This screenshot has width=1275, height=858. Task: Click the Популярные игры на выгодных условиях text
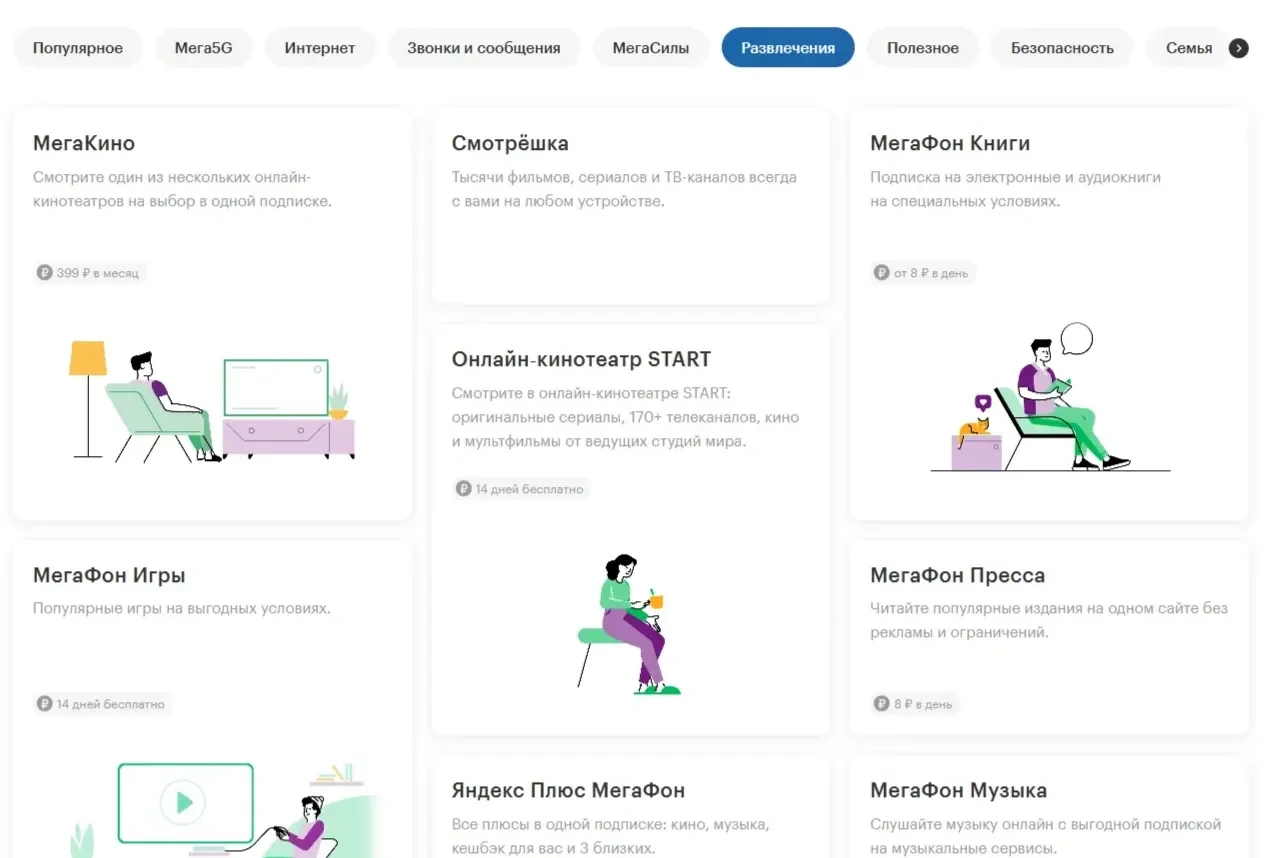[x=182, y=608]
